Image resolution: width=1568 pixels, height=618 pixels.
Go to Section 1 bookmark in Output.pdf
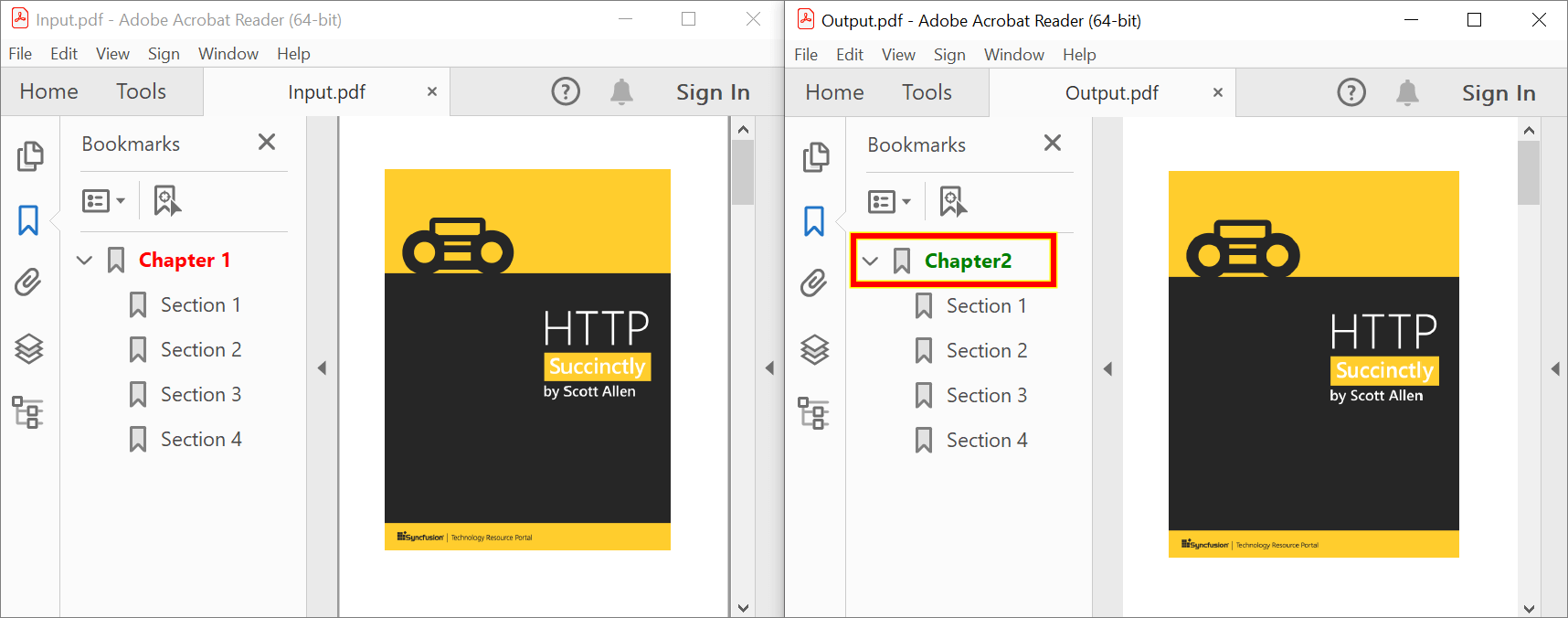987,305
